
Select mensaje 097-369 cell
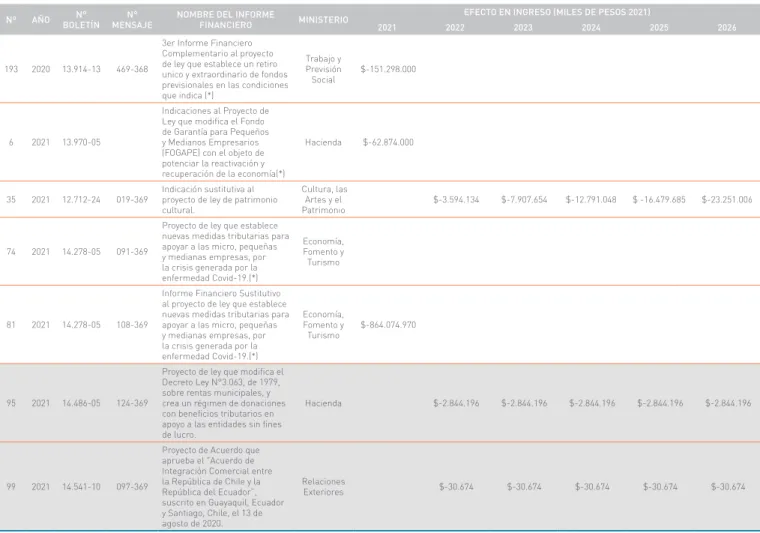pos(132,487)
